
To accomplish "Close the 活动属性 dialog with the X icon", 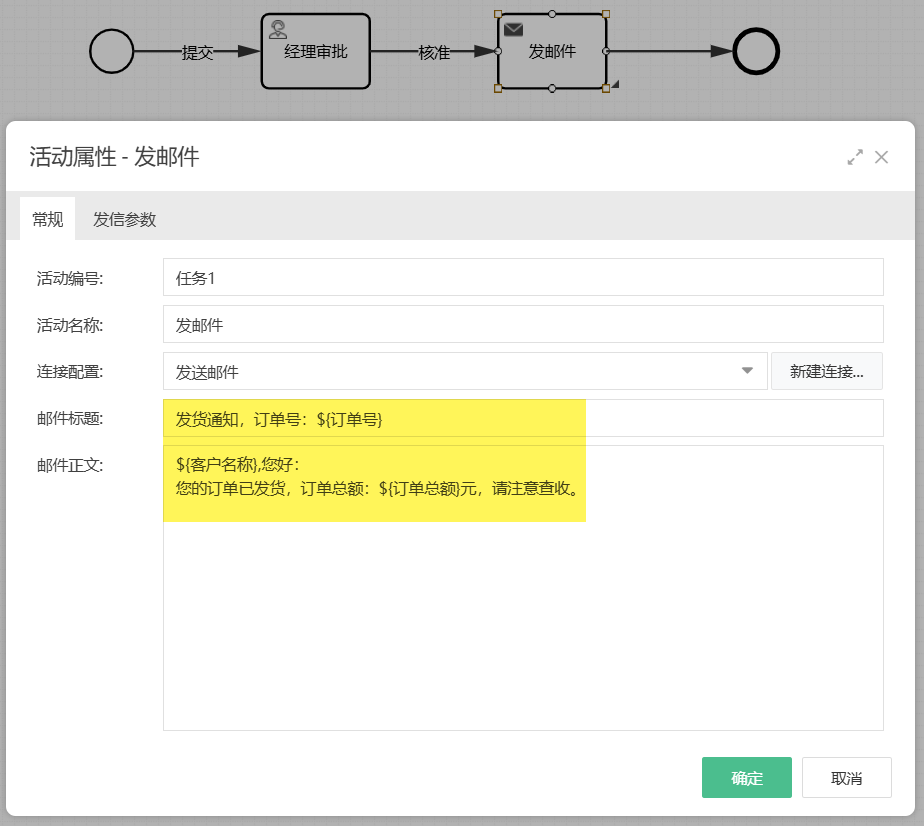I will click(x=881, y=157).
